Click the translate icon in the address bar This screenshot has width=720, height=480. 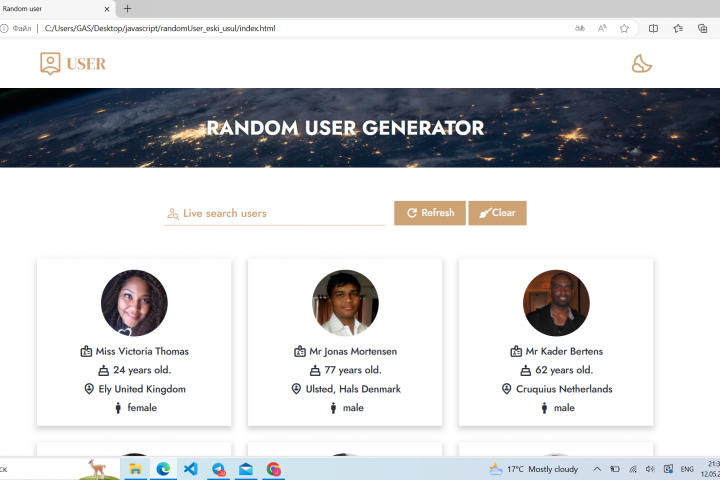coord(580,28)
